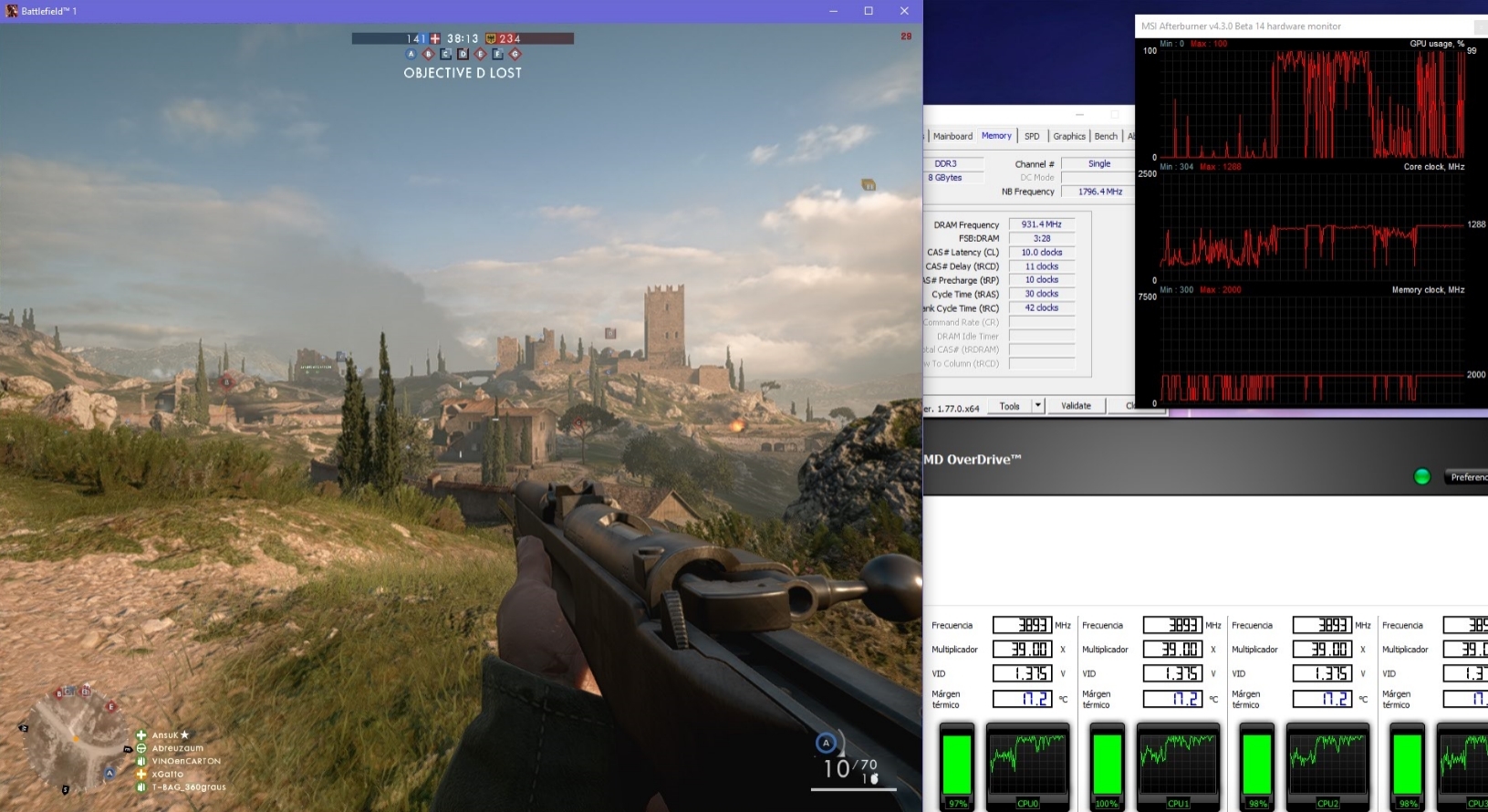The height and width of the screenshot is (812, 1488).
Task: Click the support class icon beside VINOenCARTON
Action: [x=141, y=761]
